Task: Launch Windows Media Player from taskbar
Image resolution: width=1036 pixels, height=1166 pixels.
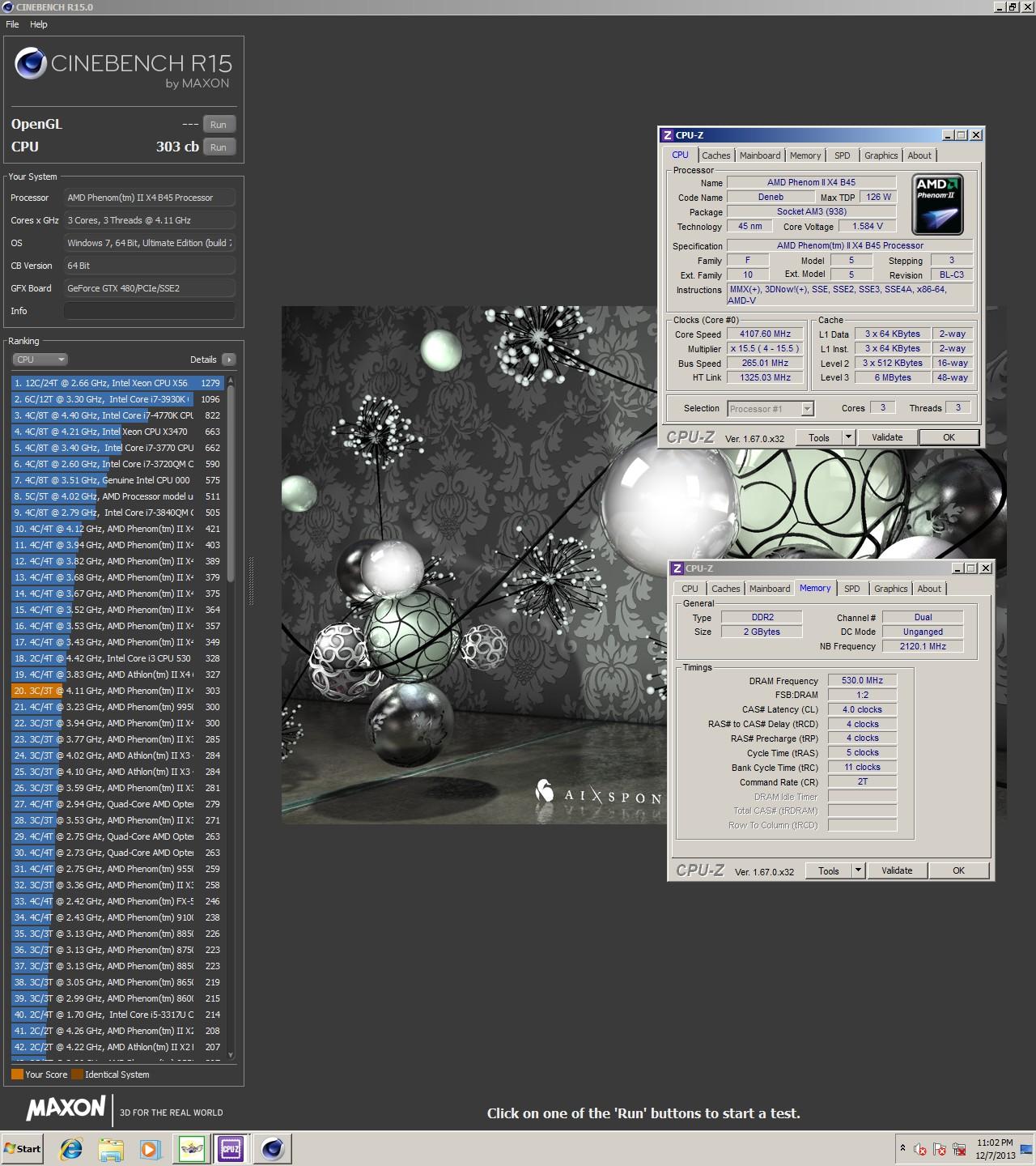Action: point(150,1148)
